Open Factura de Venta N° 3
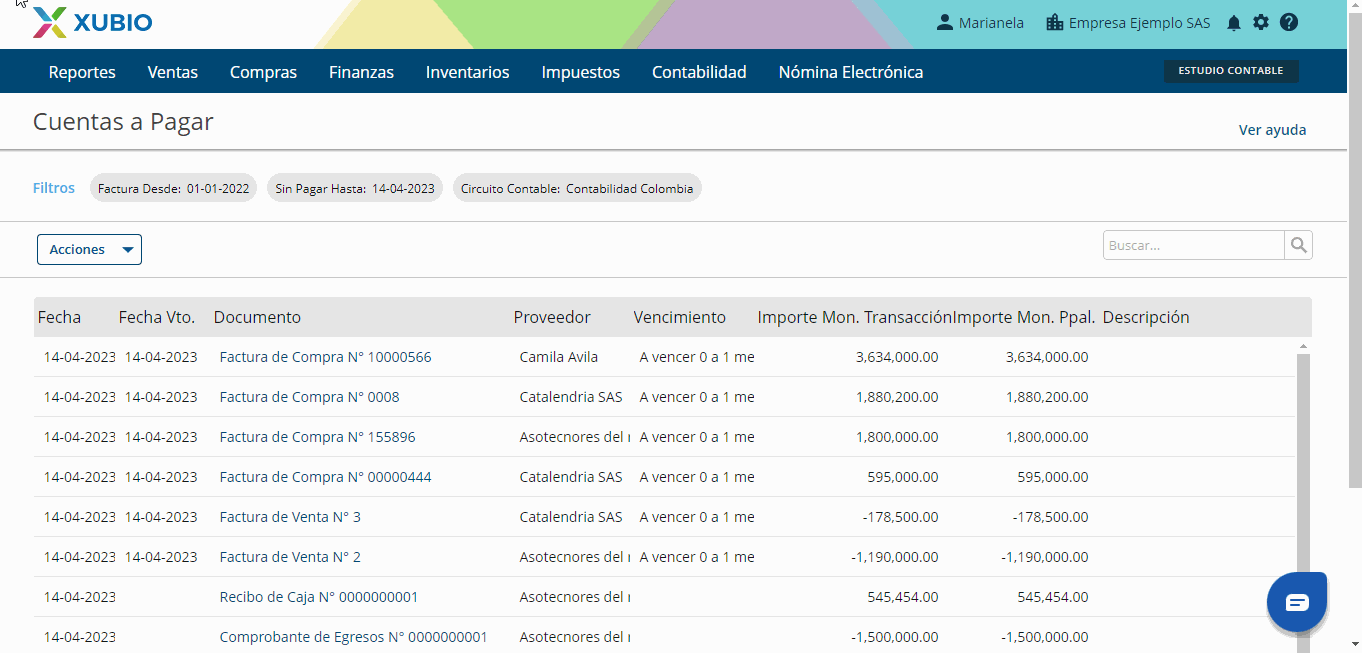 (290, 517)
